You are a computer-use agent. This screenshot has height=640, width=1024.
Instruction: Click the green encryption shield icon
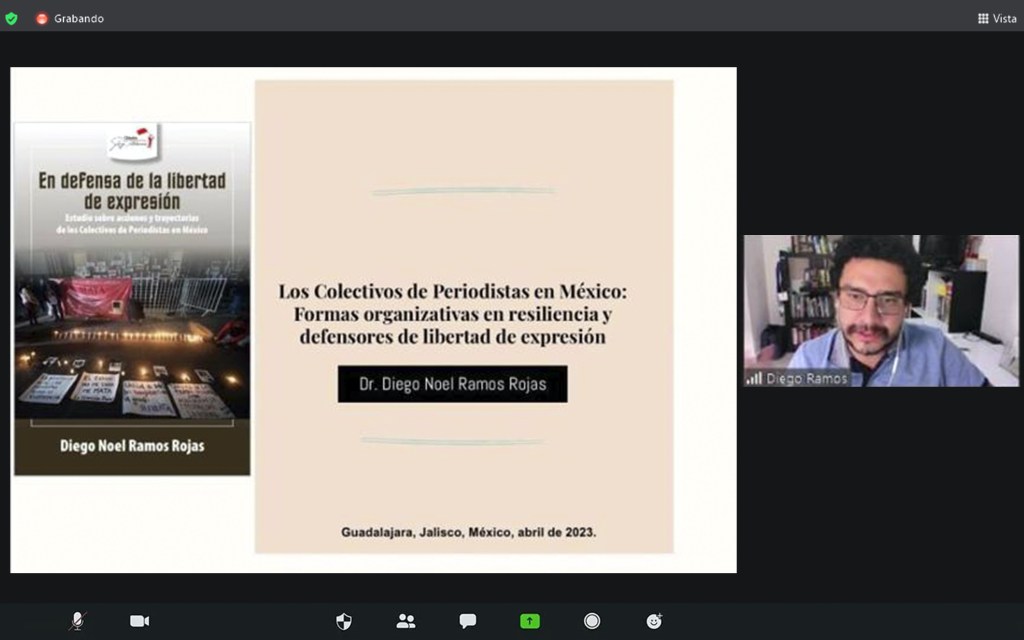click(12, 18)
